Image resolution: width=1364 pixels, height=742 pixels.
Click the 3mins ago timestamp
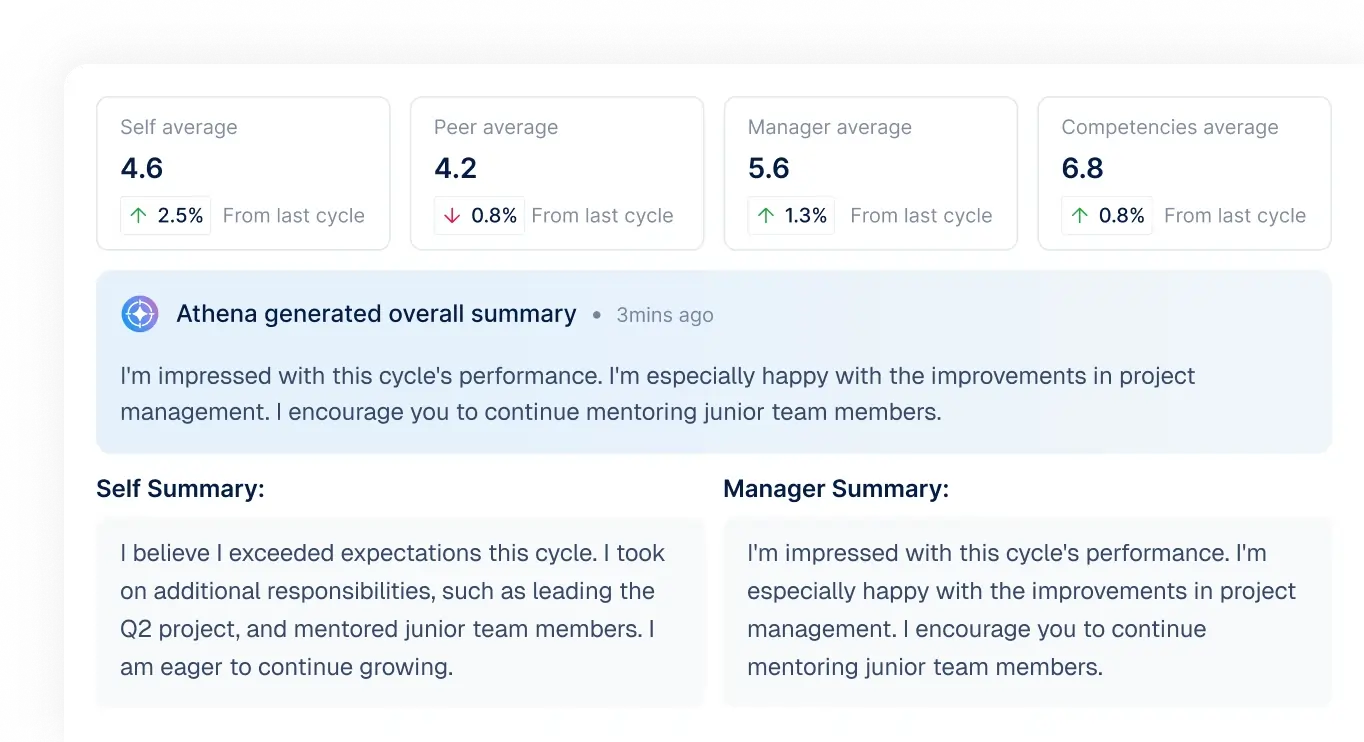(x=665, y=315)
